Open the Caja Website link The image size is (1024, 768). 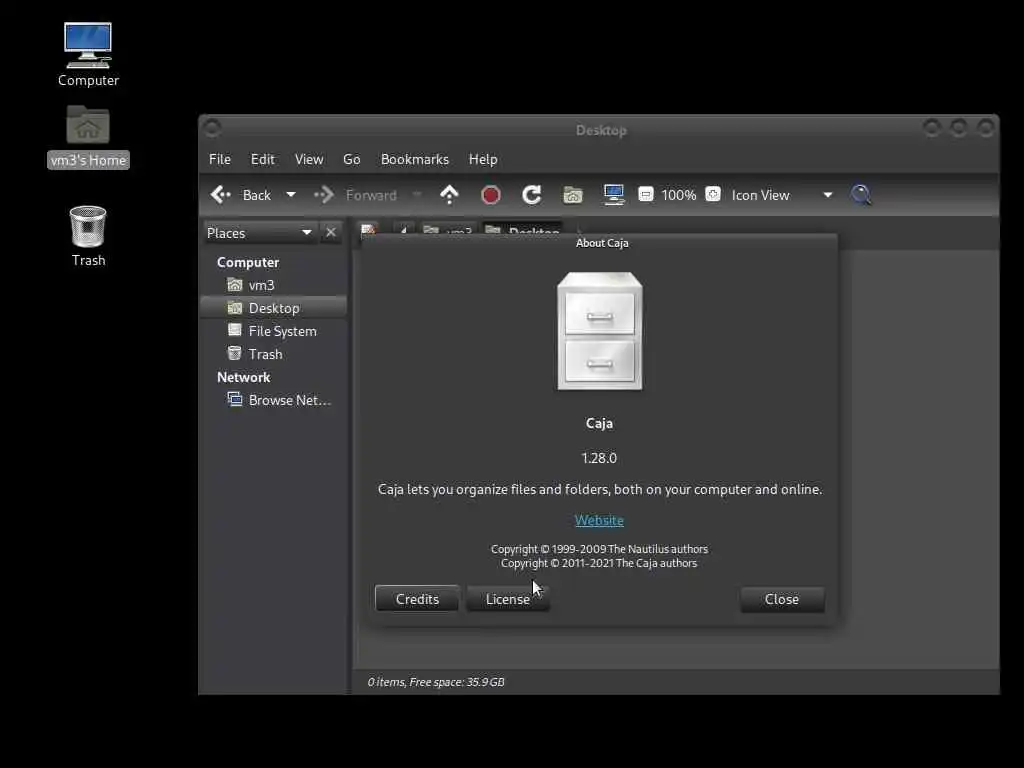point(599,520)
